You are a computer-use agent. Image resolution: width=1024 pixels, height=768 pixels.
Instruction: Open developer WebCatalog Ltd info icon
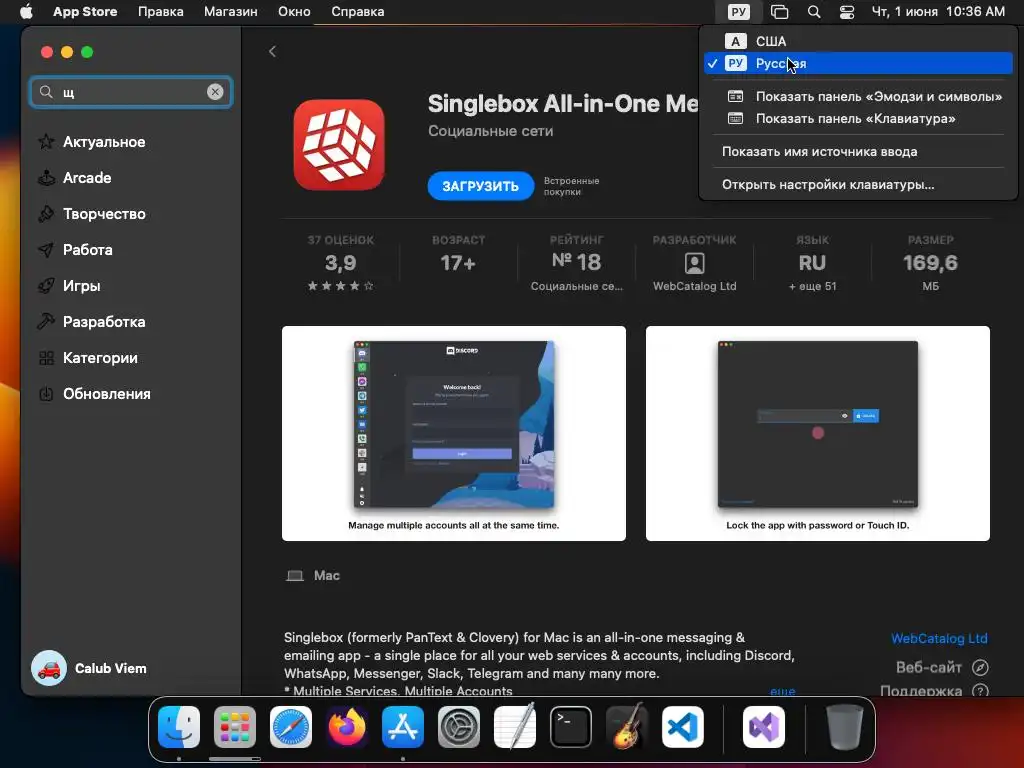click(694, 263)
